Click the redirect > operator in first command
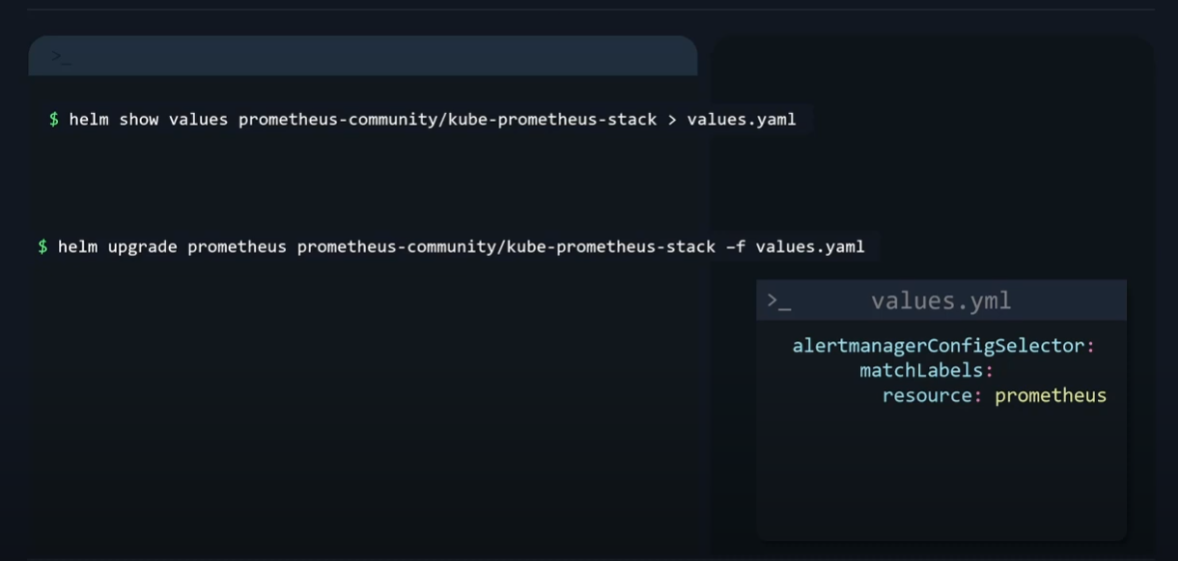Screen dimensions: 1178x561 [x=672, y=120]
